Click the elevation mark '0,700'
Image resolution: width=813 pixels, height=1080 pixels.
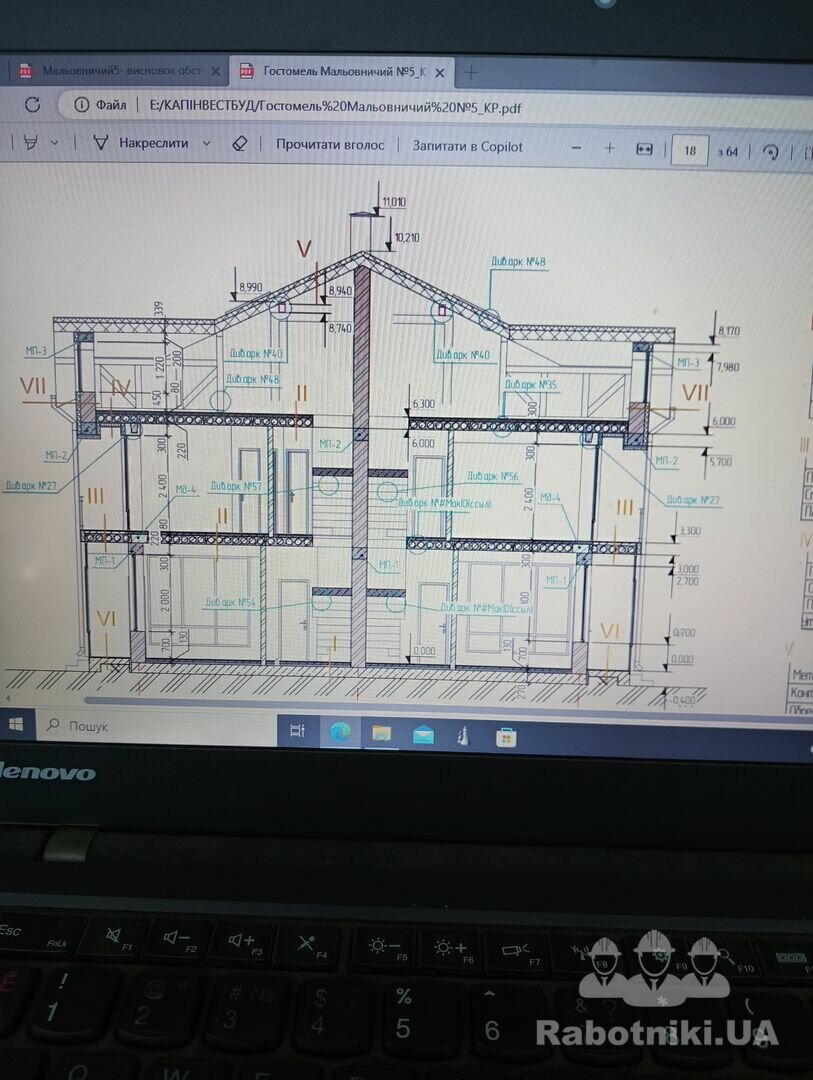[684, 632]
